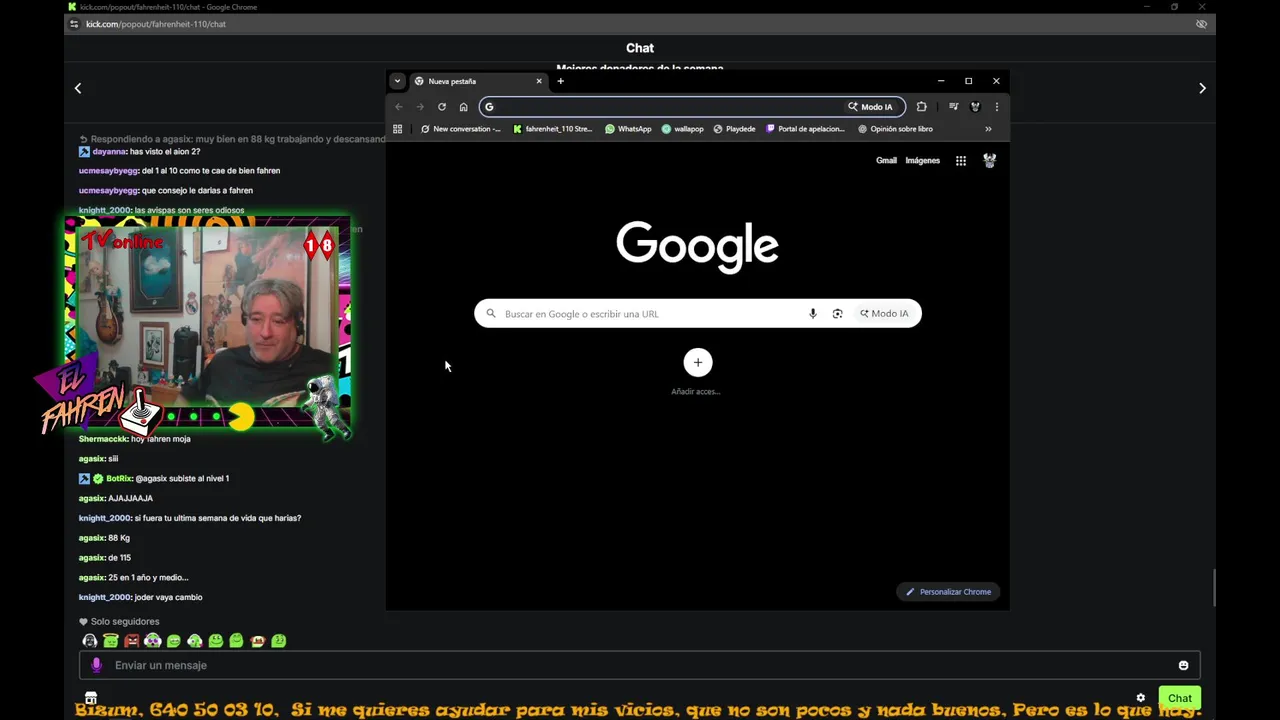Open media controls icon in Chrome toolbar
This screenshot has height=720, width=1280.
click(x=954, y=107)
